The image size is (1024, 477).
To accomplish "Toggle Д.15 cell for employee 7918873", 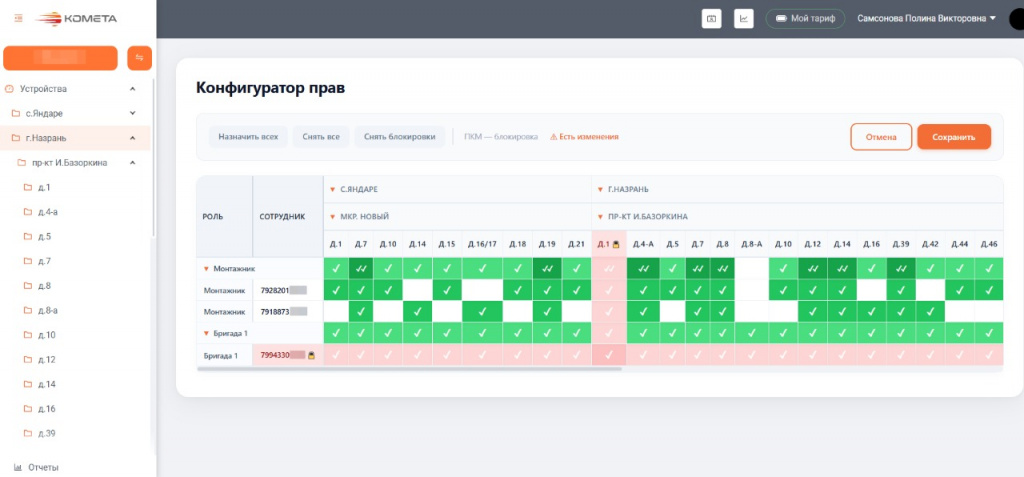I will click(x=447, y=312).
